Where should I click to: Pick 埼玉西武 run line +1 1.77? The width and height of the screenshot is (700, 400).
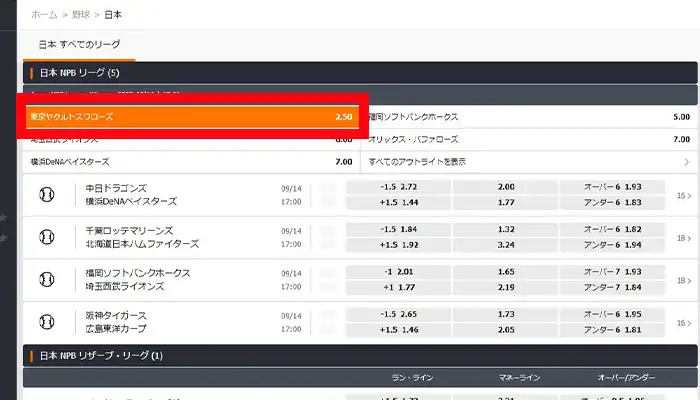click(x=399, y=288)
